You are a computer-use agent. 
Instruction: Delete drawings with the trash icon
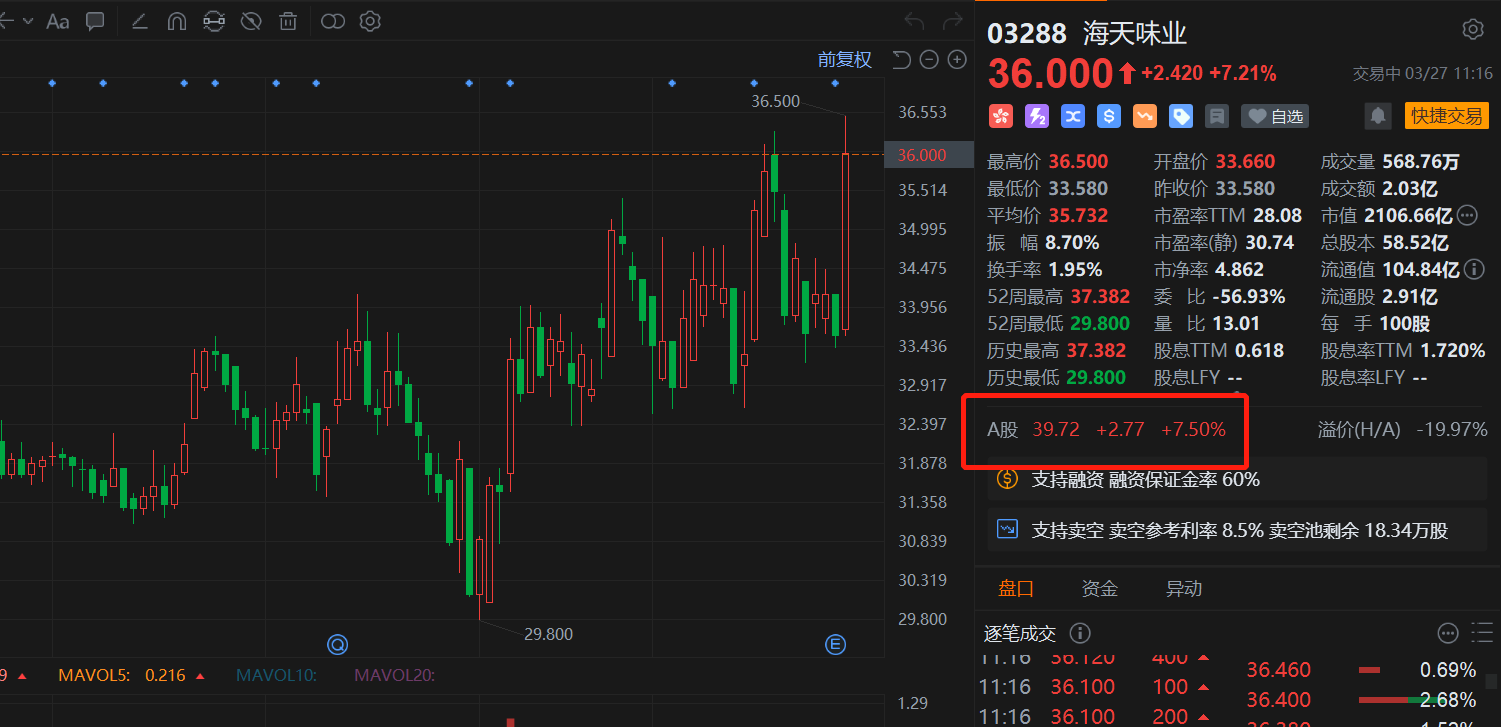pos(288,21)
